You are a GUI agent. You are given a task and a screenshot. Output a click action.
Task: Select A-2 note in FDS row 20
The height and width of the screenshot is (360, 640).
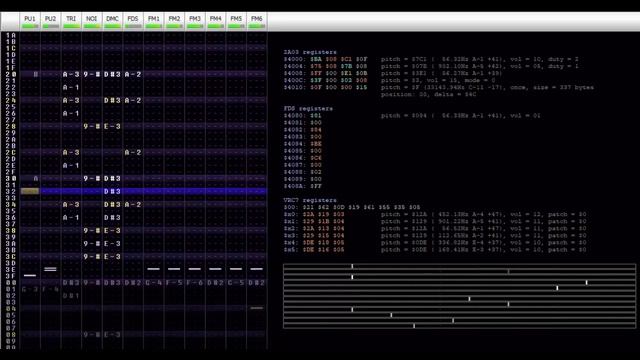[x=133, y=74]
